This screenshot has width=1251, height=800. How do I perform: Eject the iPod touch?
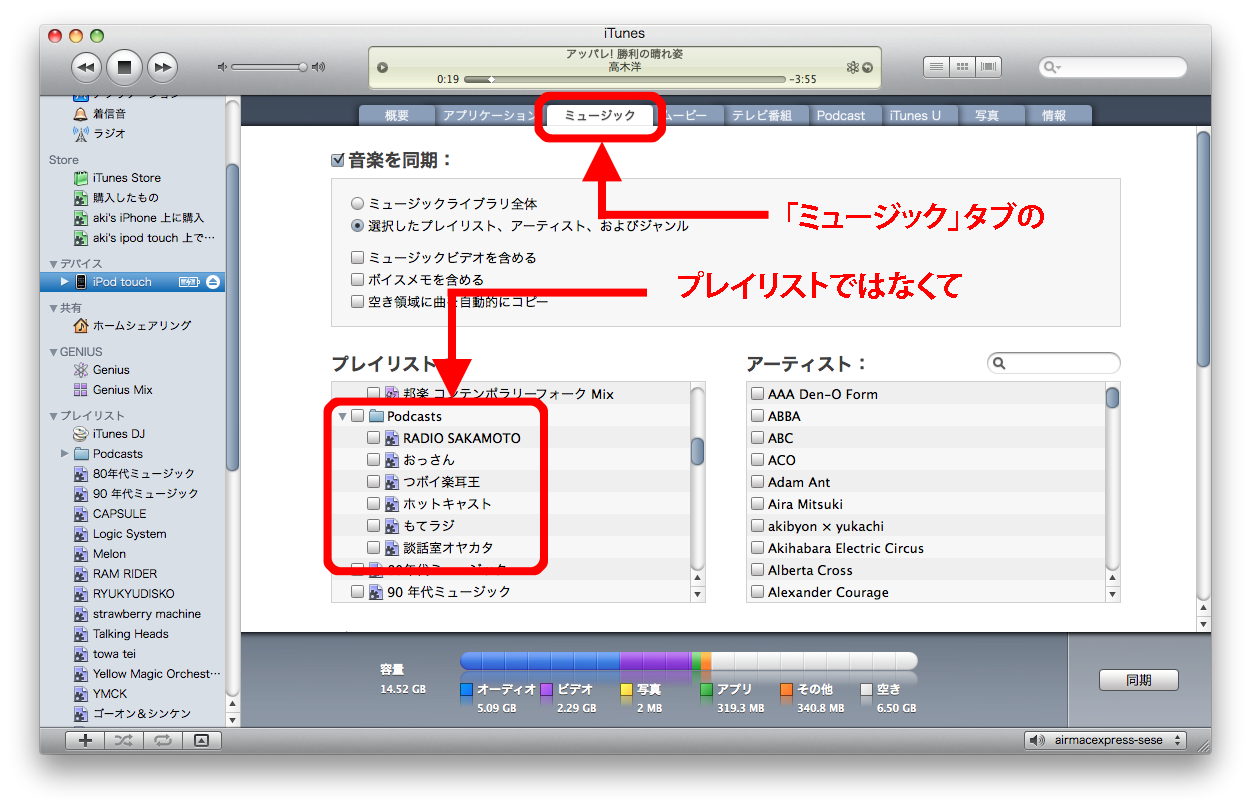(x=212, y=282)
